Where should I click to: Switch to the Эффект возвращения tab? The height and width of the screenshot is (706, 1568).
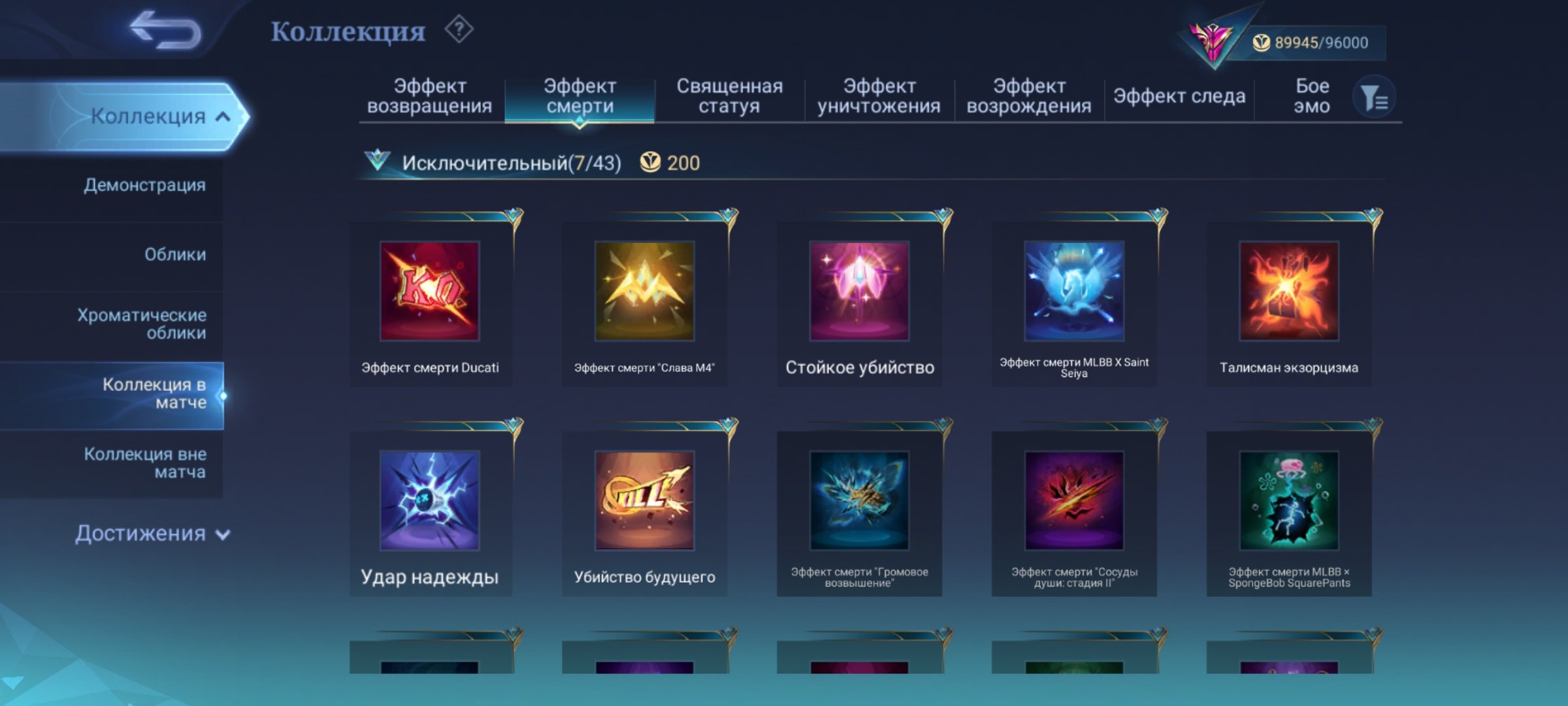[429, 96]
